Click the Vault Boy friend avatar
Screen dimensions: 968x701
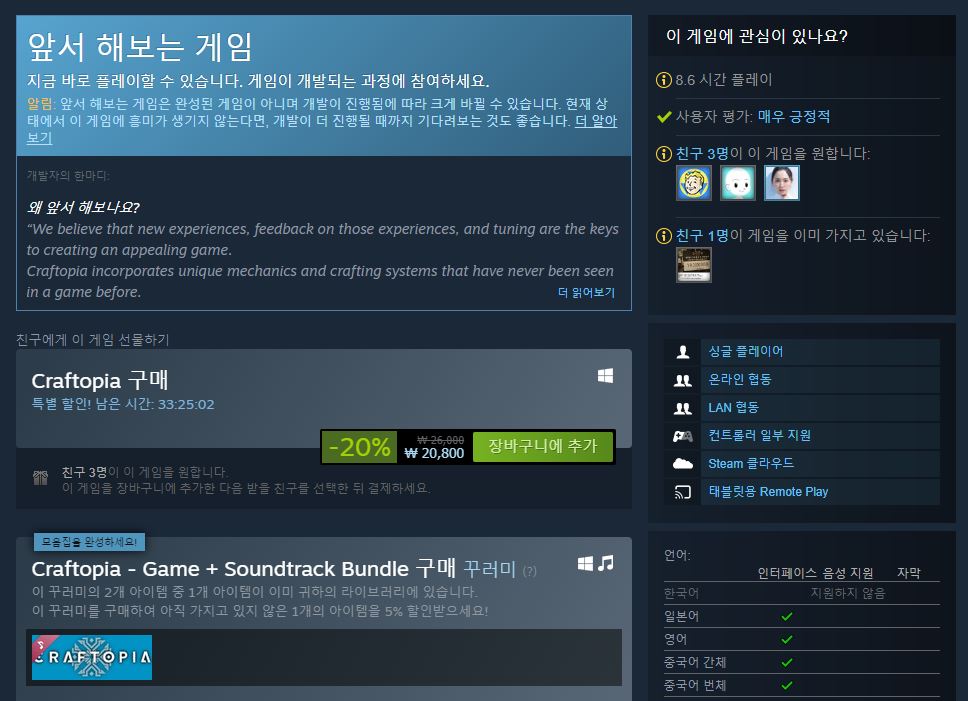coord(694,183)
